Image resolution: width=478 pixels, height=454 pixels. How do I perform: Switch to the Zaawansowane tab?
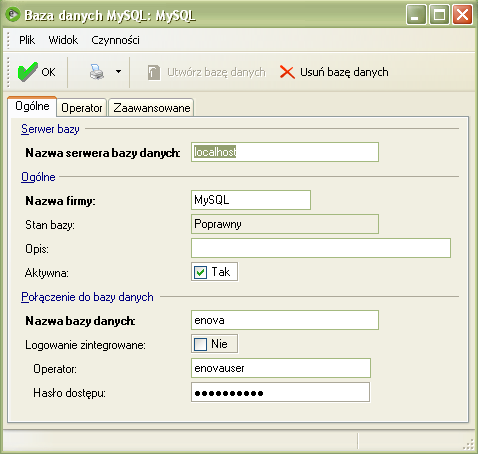[152, 108]
